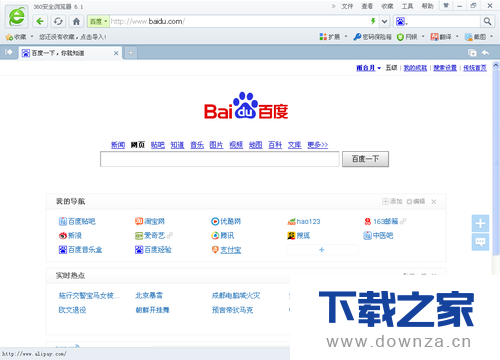Click the 360 browser logo icon
This screenshot has height=360, width=500.
pos(17,16)
